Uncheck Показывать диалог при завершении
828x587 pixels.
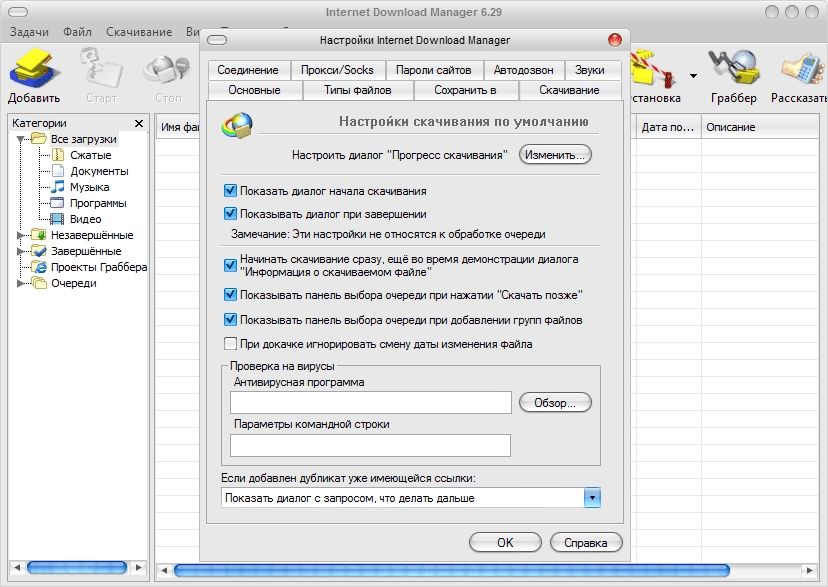click(230, 213)
